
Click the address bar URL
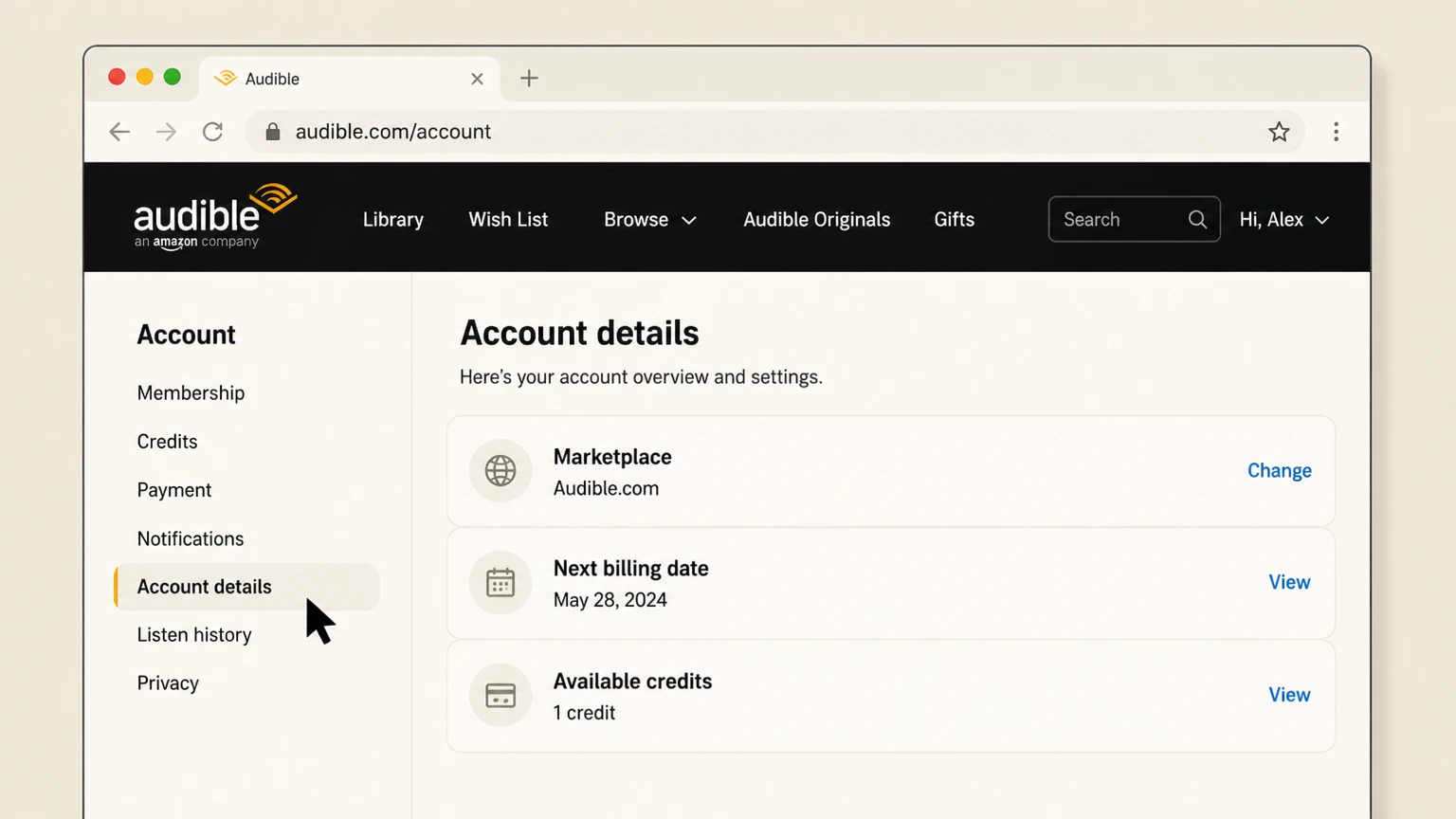pyautogui.click(x=392, y=132)
